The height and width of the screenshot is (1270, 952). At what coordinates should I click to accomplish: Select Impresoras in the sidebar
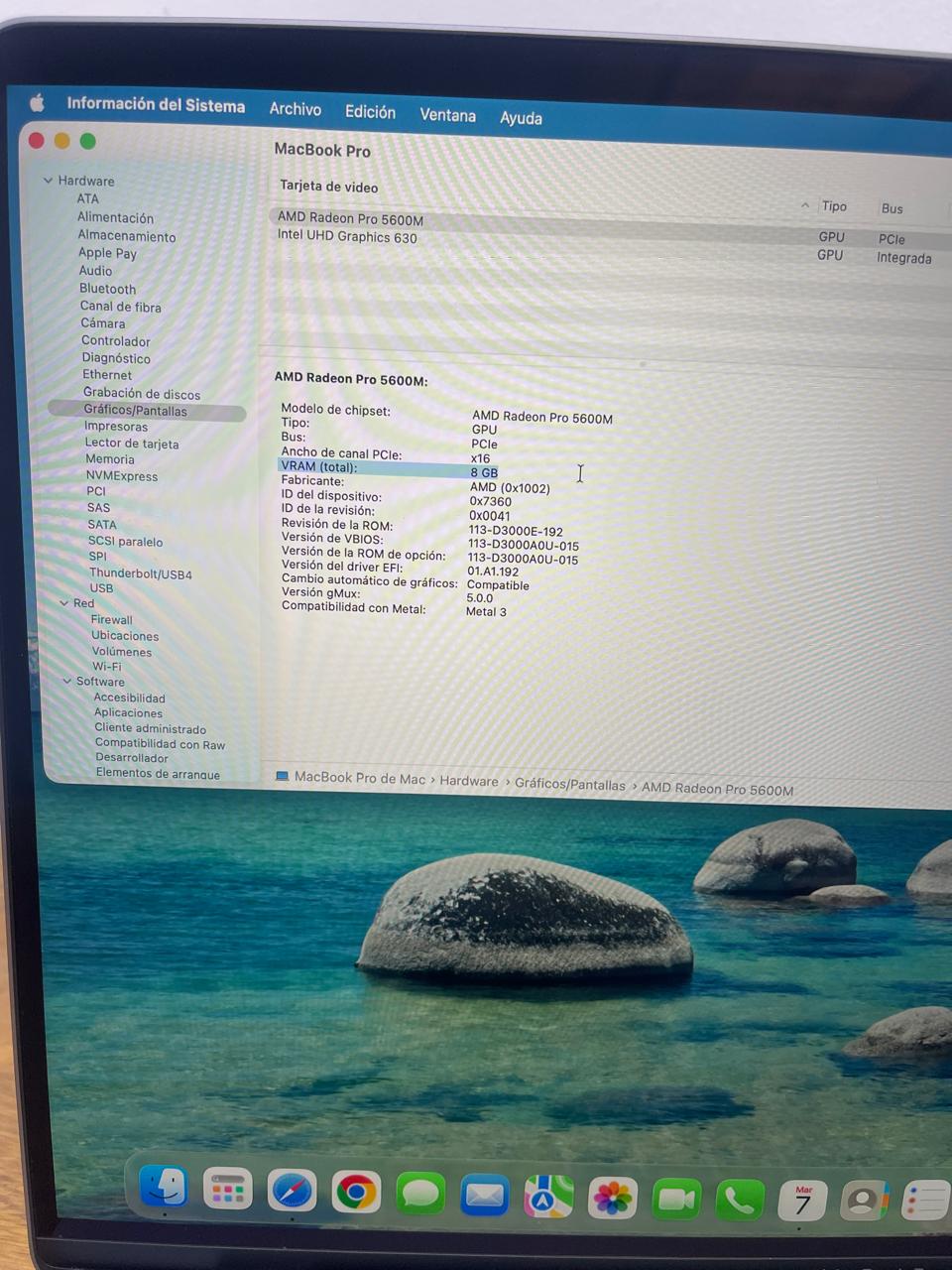116,427
